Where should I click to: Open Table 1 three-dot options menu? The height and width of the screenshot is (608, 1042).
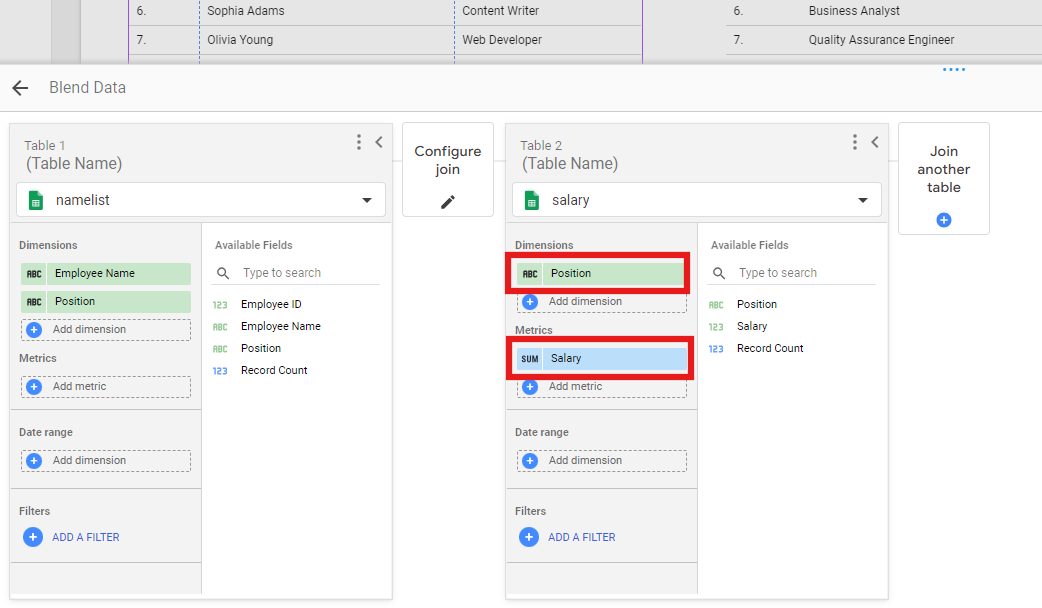pyautogui.click(x=359, y=142)
